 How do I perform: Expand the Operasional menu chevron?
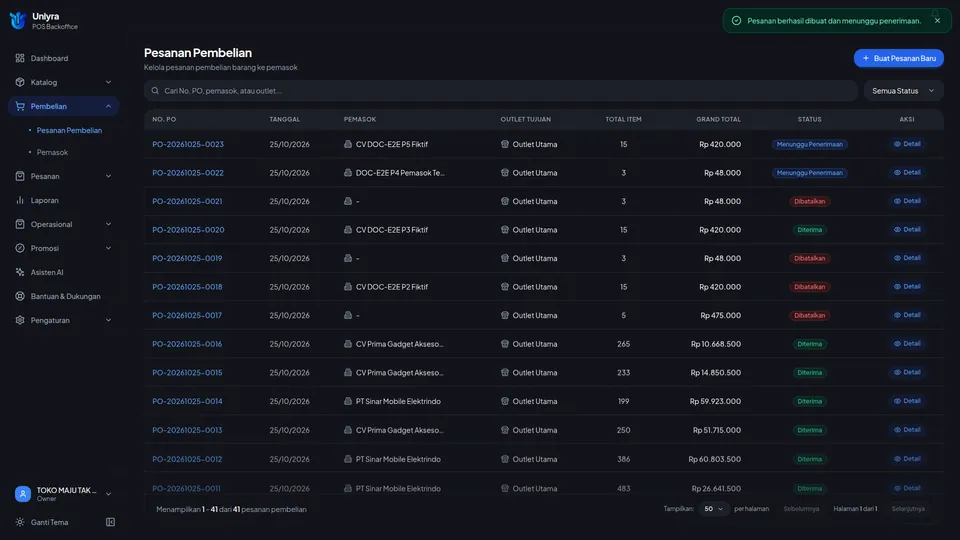point(108,224)
